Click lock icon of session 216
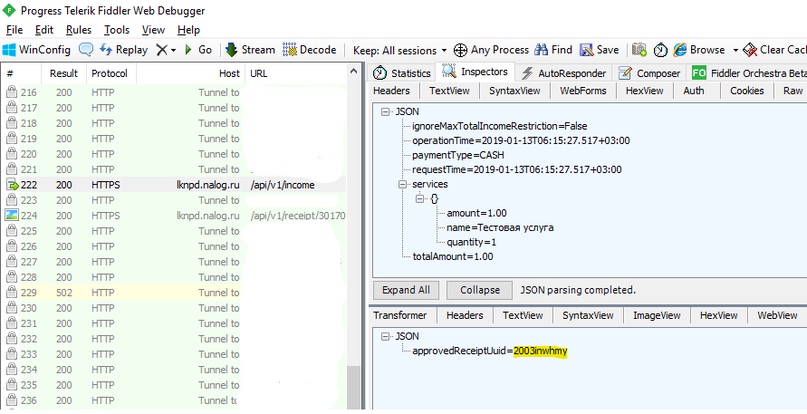The height and width of the screenshot is (414, 807). tap(11, 92)
